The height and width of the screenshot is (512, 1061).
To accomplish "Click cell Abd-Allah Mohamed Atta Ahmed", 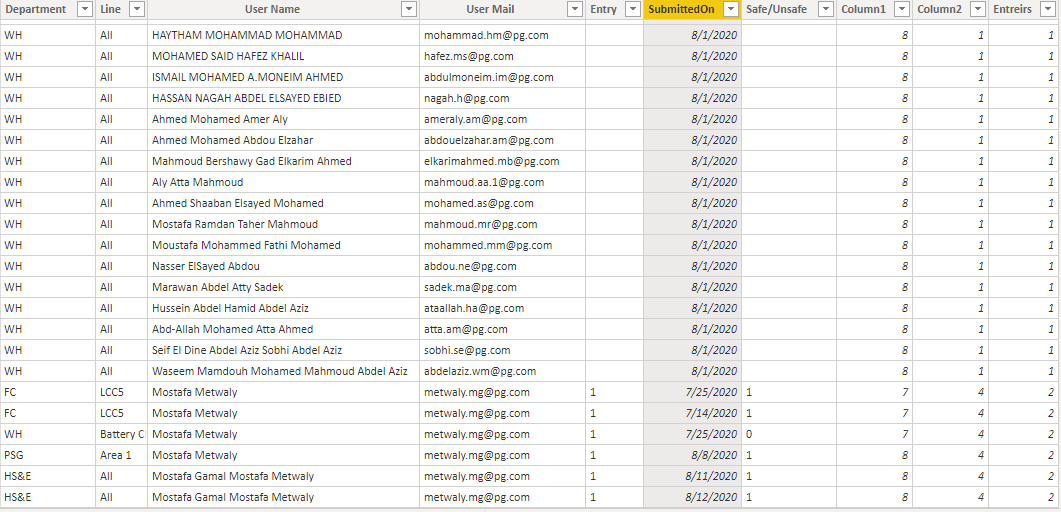I will tap(284, 329).
